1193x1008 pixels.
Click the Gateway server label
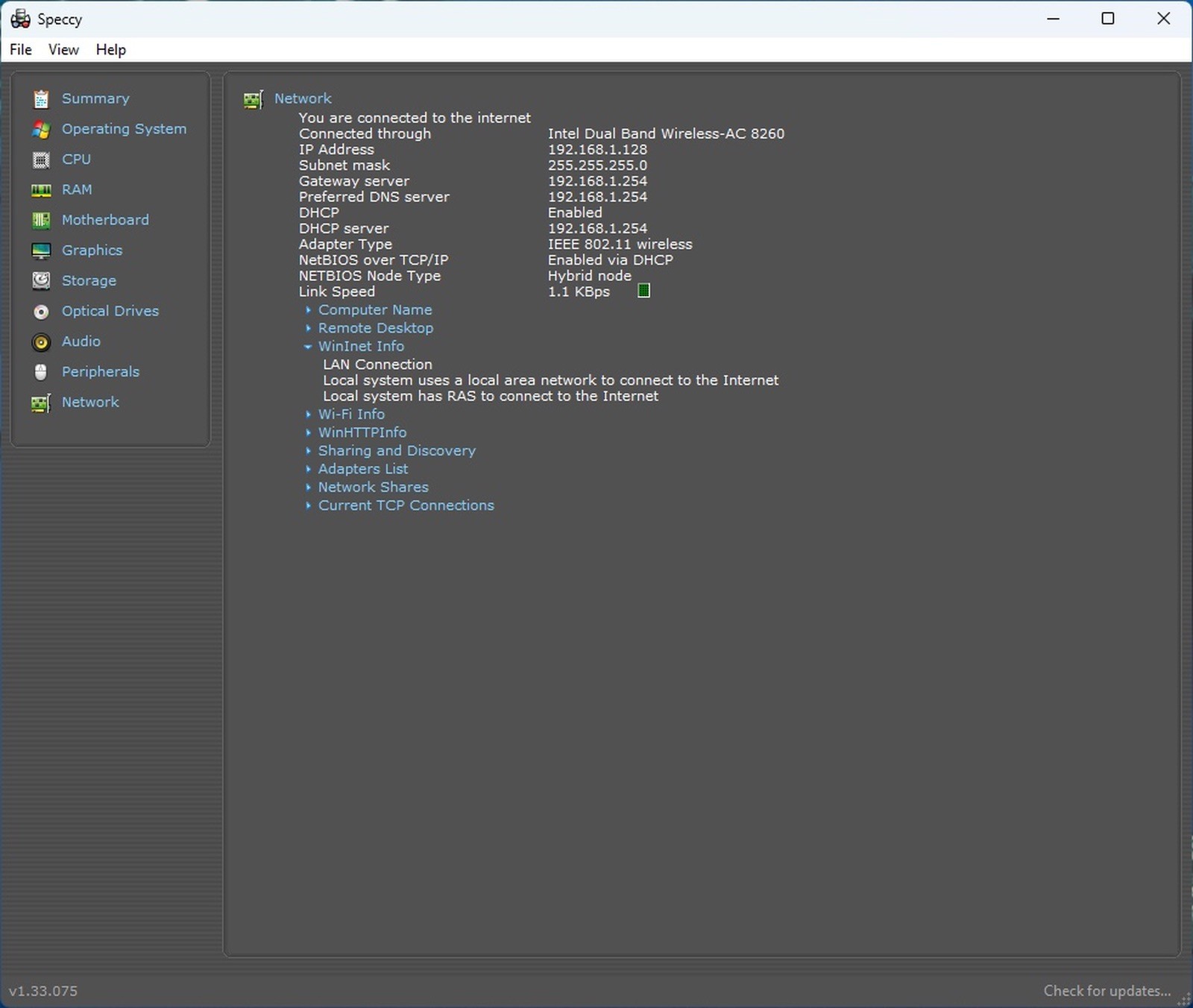point(354,180)
